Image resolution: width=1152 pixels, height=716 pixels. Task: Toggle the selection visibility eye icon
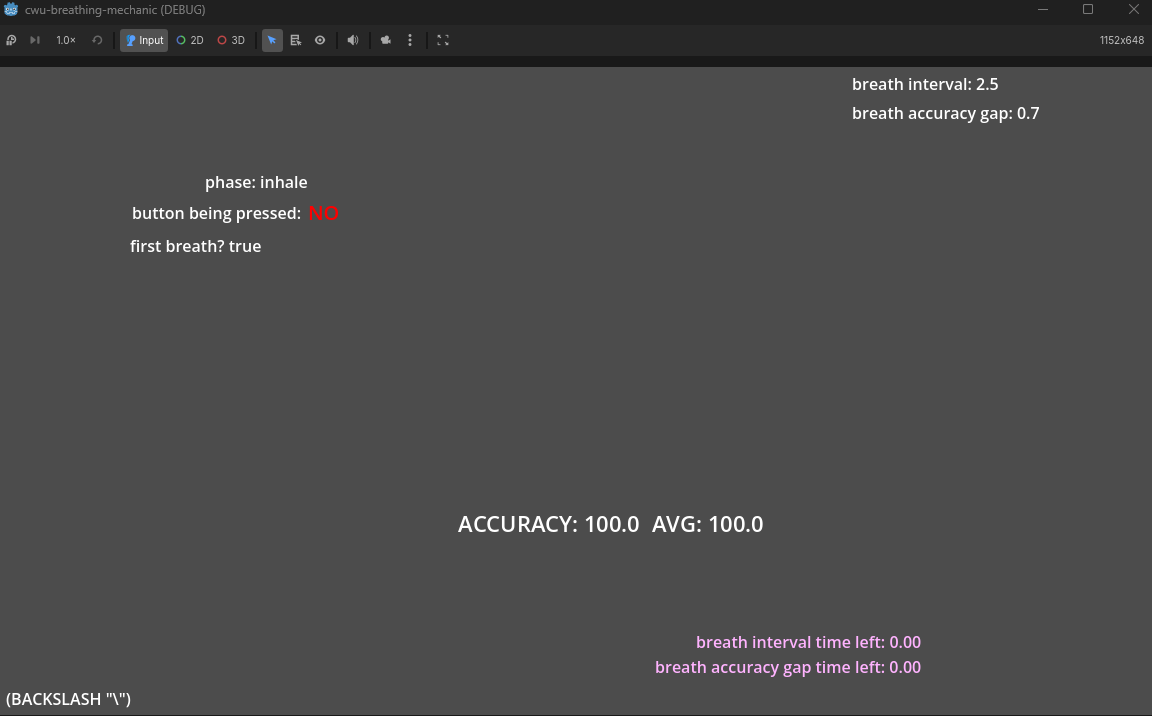320,40
